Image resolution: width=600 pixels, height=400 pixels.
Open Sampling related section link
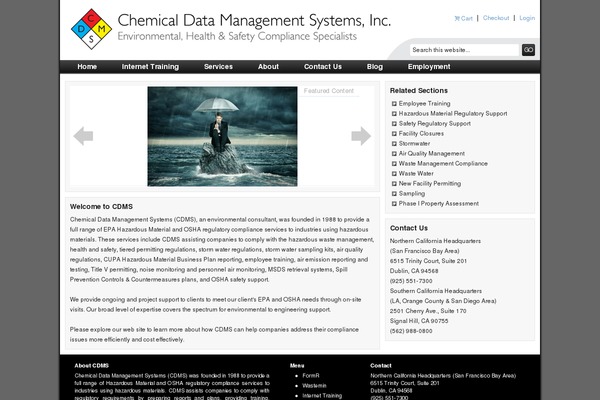(412, 193)
